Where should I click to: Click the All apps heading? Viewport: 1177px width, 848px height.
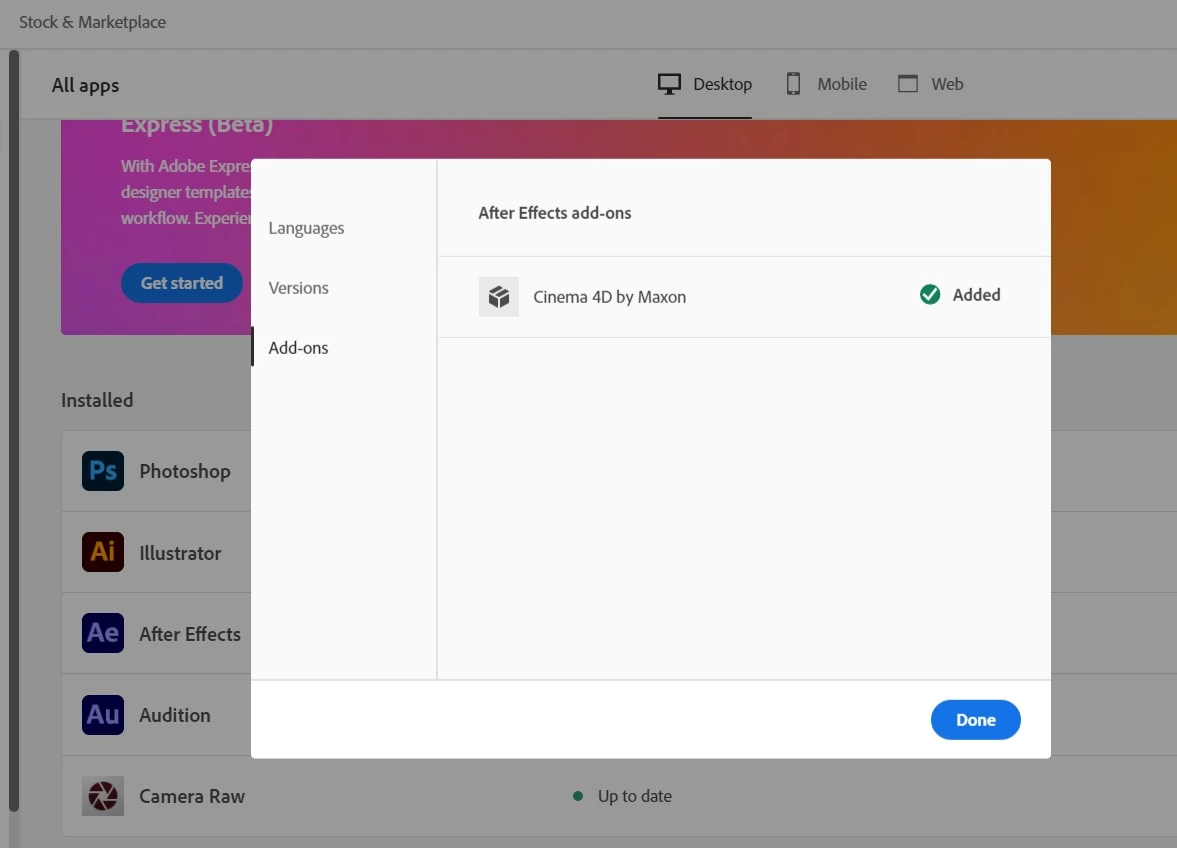point(86,86)
